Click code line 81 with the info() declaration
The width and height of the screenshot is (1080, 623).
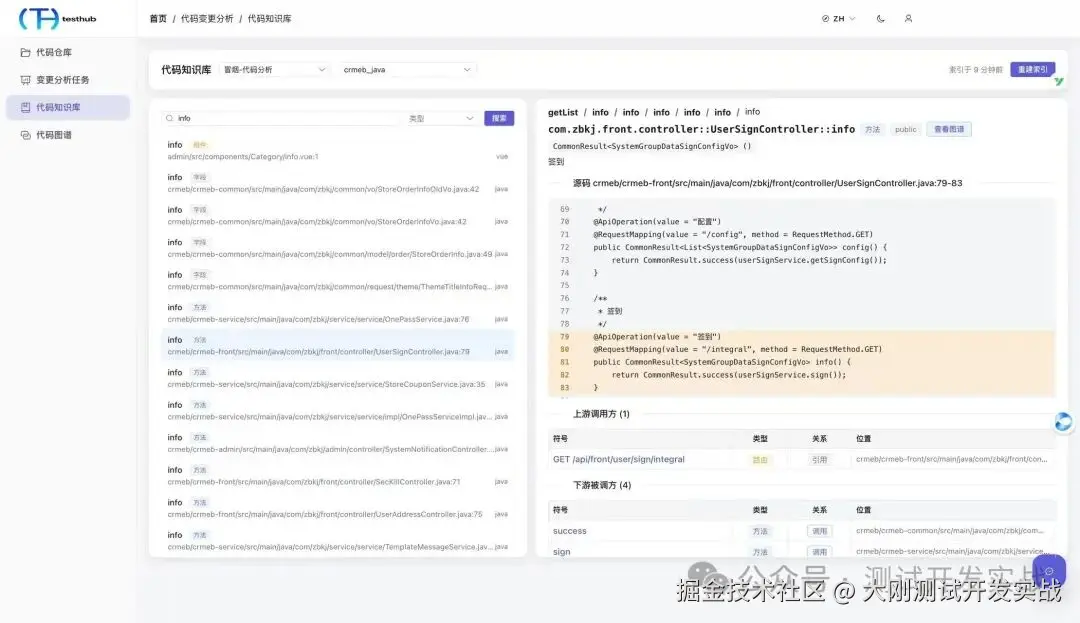click(x=802, y=362)
